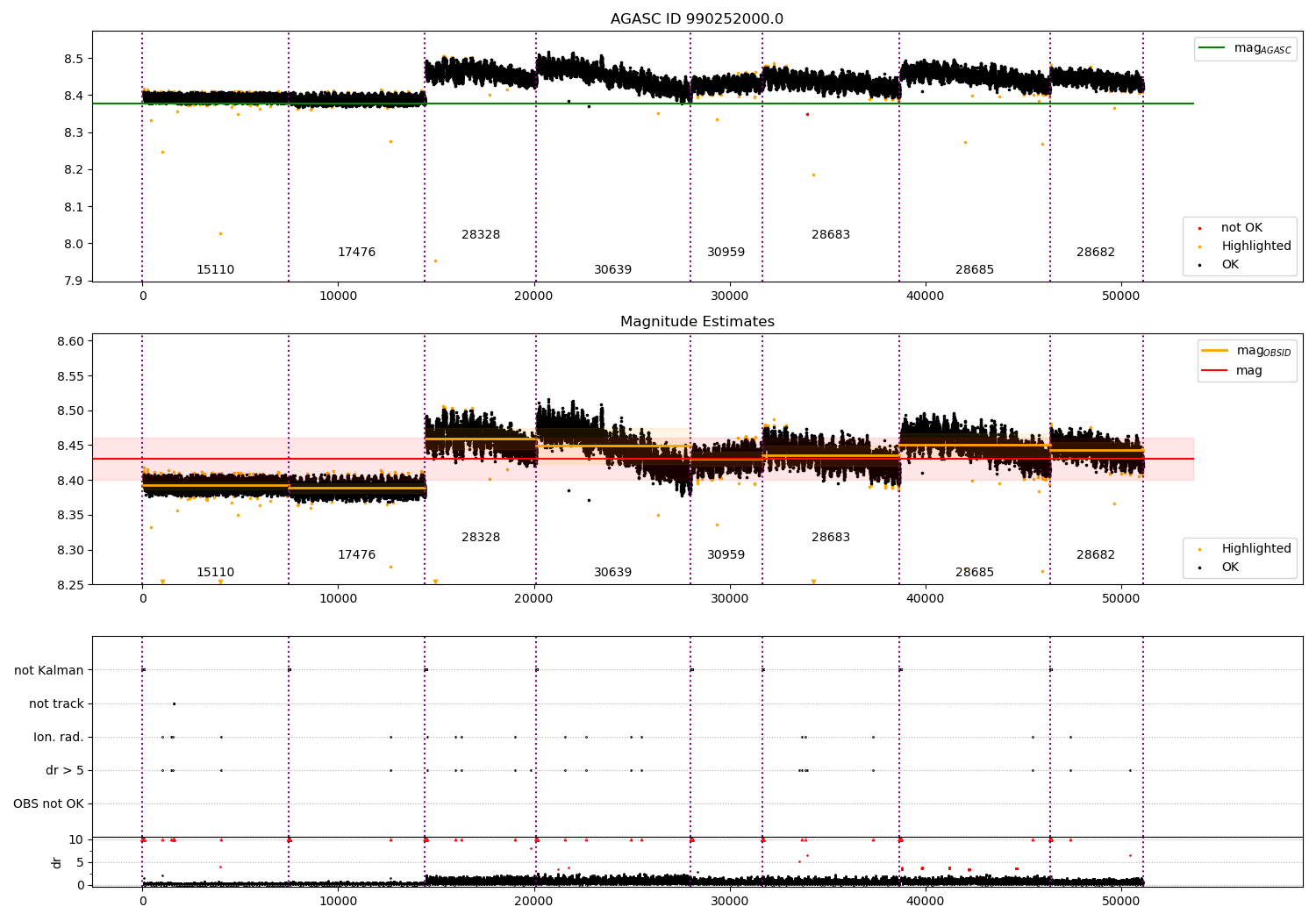Click obsid label 28685 in the top plot
Viewport: 1316px width, 921px height.
975,270
